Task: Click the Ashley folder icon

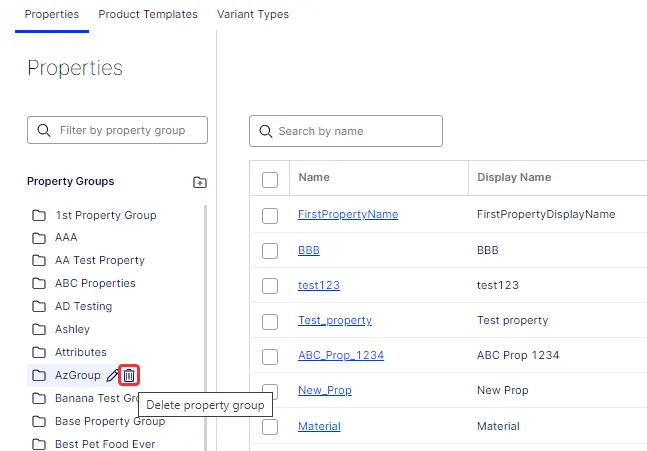Action: tap(39, 329)
